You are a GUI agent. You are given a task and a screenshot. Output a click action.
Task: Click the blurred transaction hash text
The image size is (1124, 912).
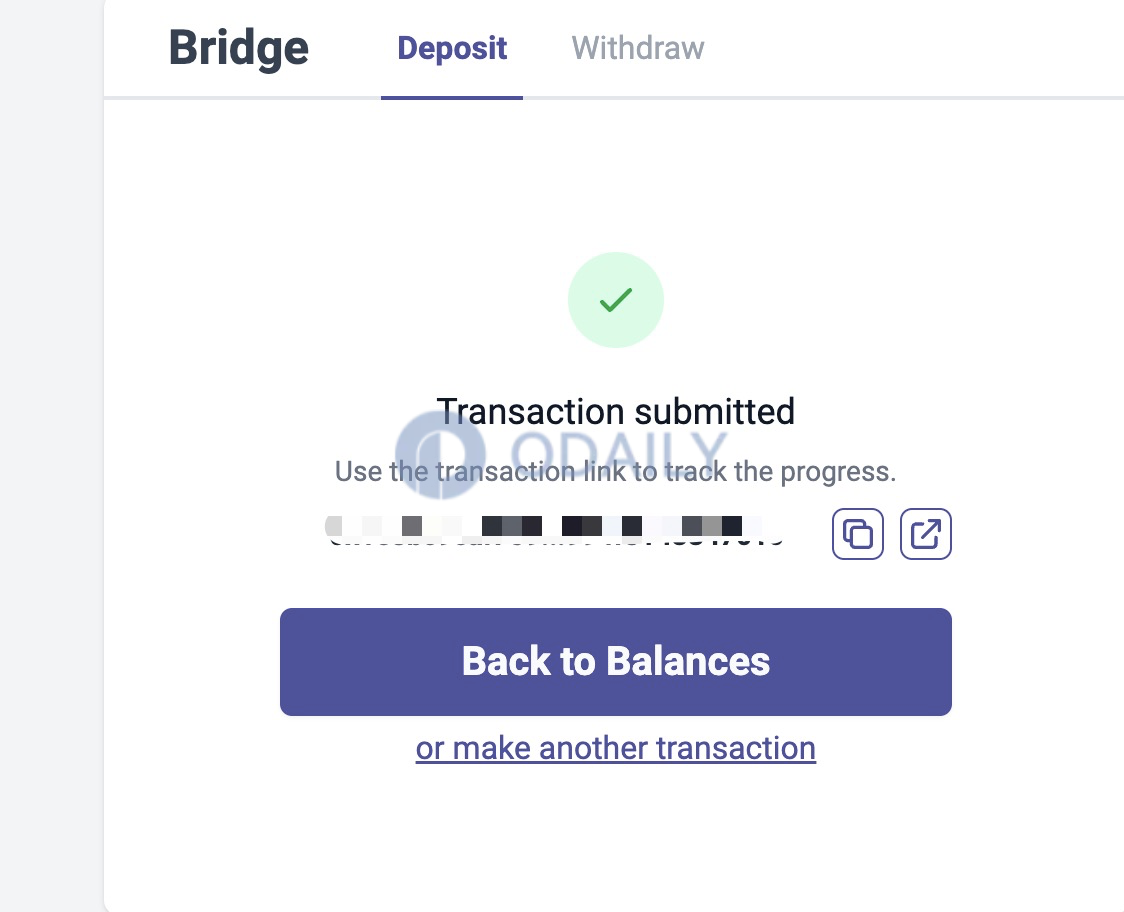point(556,531)
